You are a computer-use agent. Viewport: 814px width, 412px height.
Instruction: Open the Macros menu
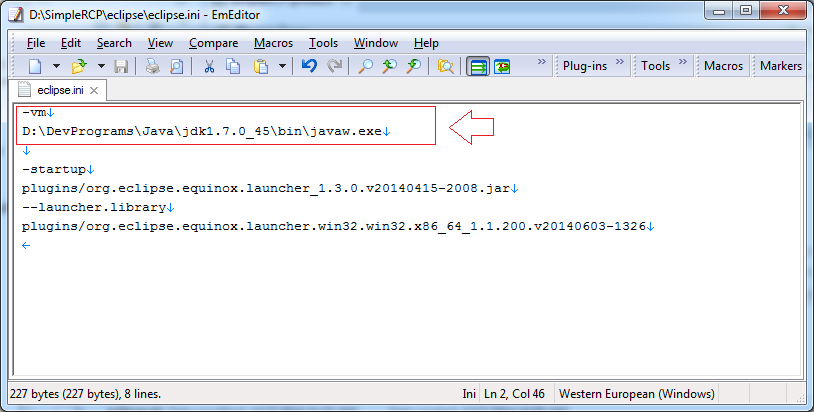tap(274, 43)
